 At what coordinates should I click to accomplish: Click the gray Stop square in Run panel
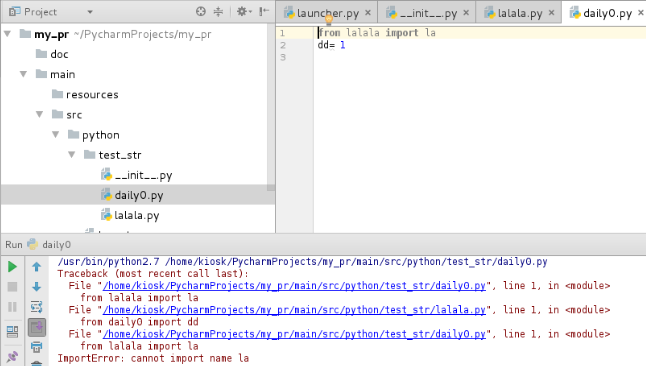coord(12,287)
